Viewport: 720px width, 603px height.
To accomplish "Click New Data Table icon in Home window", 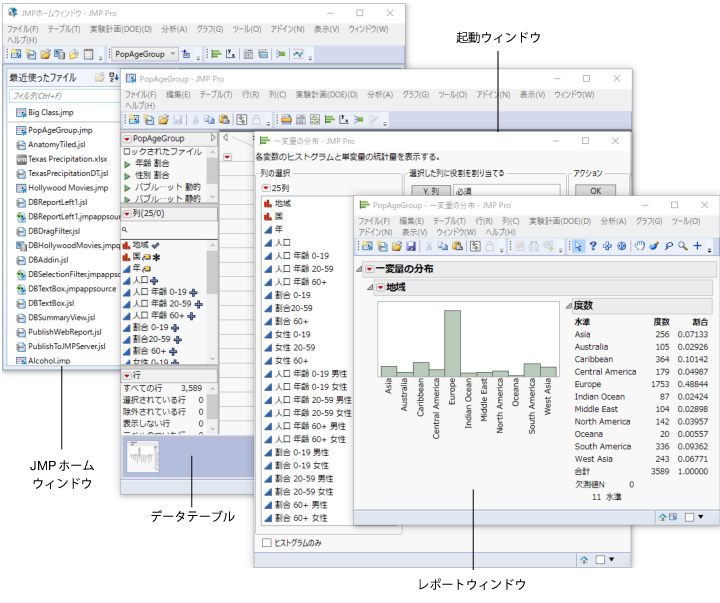I will (x=16, y=54).
